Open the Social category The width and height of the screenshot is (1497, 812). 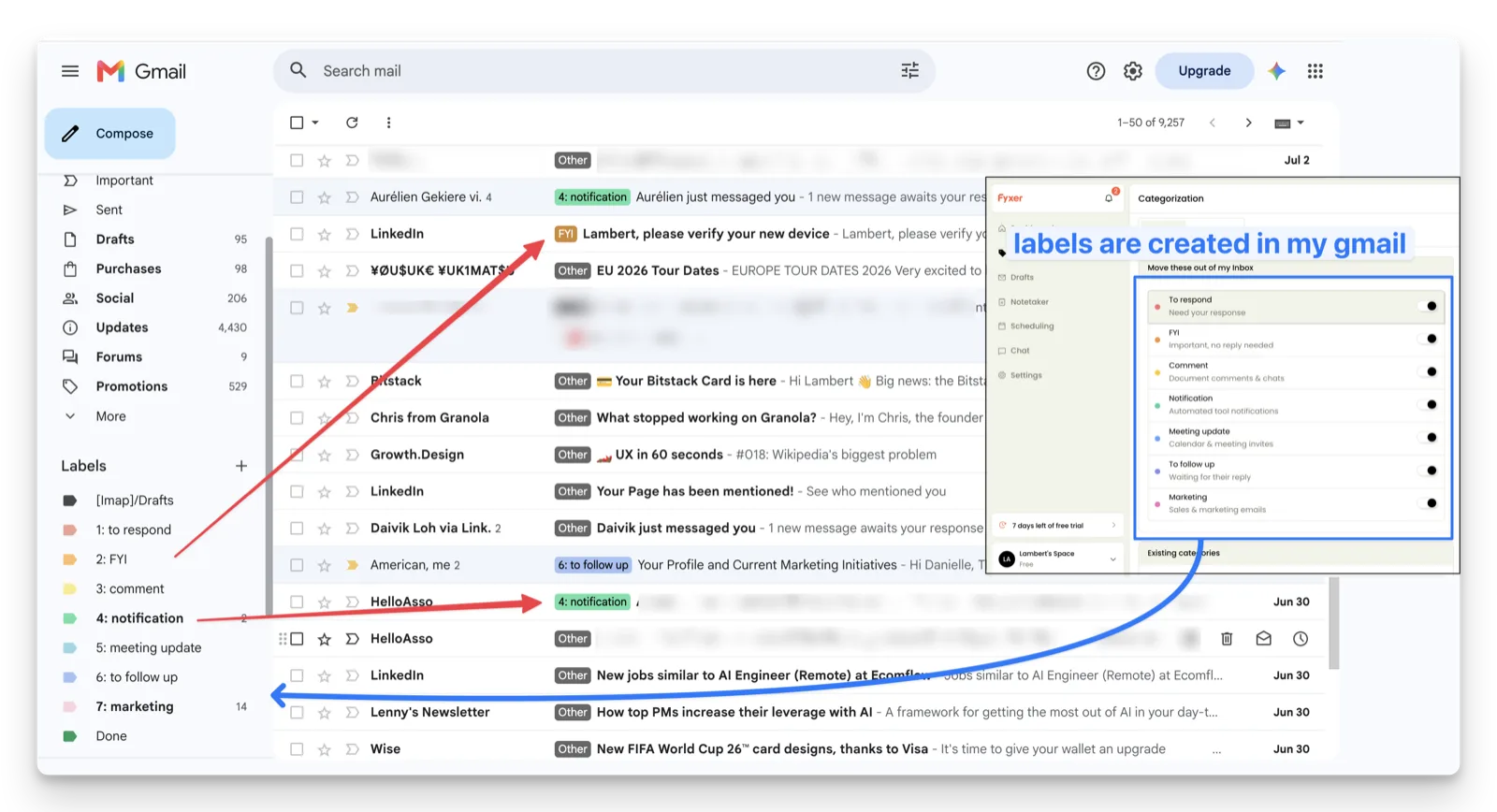tap(114, 298)
